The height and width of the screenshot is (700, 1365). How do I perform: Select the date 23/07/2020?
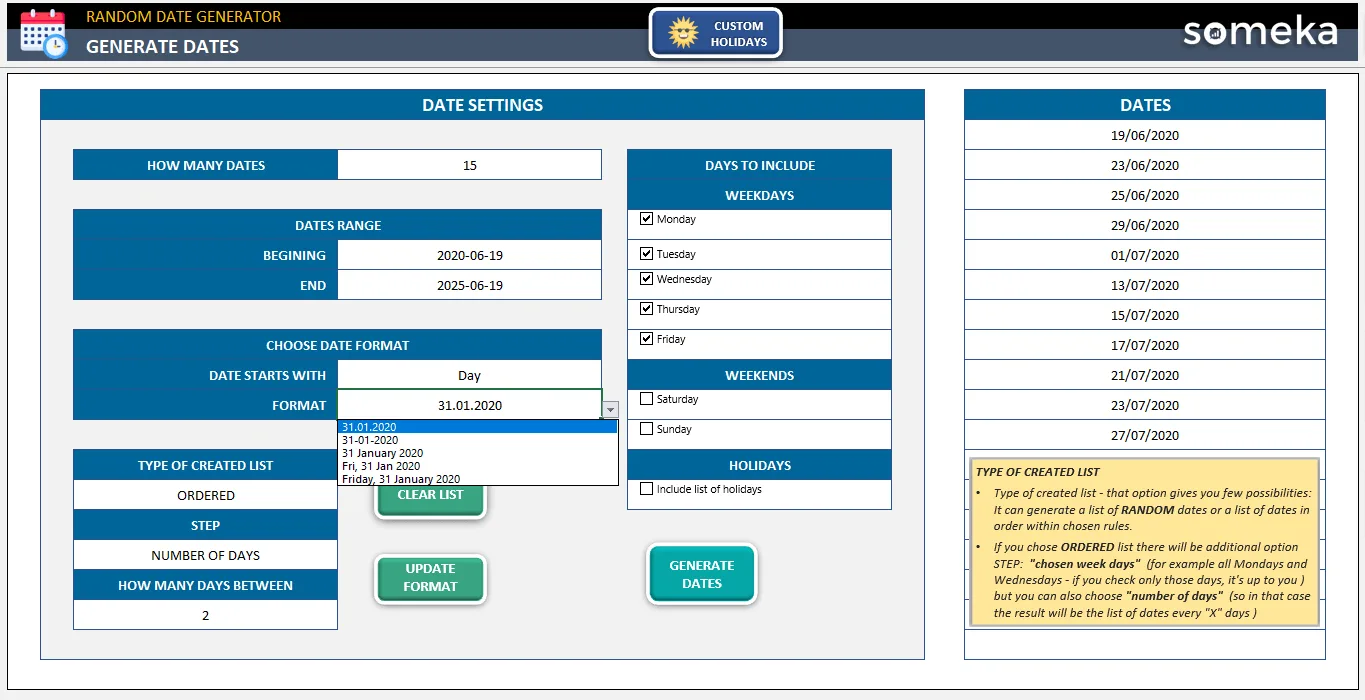1145,405
